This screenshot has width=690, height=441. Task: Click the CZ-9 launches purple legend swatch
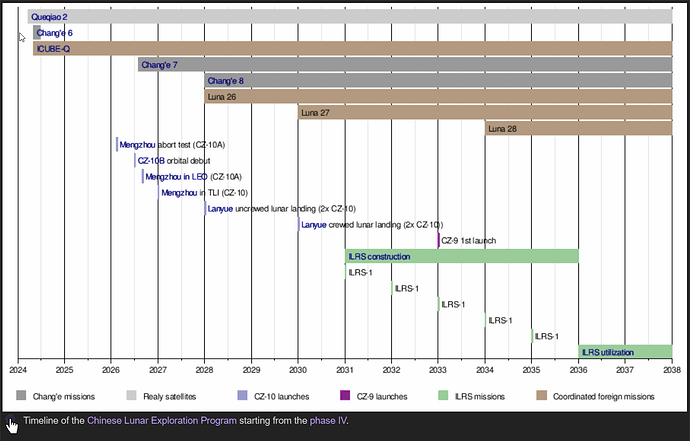[x=345, y=395]
